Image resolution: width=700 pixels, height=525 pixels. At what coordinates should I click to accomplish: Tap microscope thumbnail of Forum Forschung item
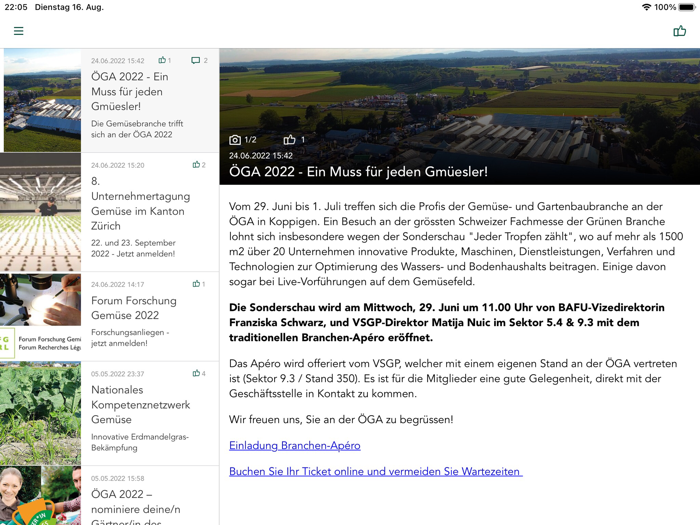(41, 317)
